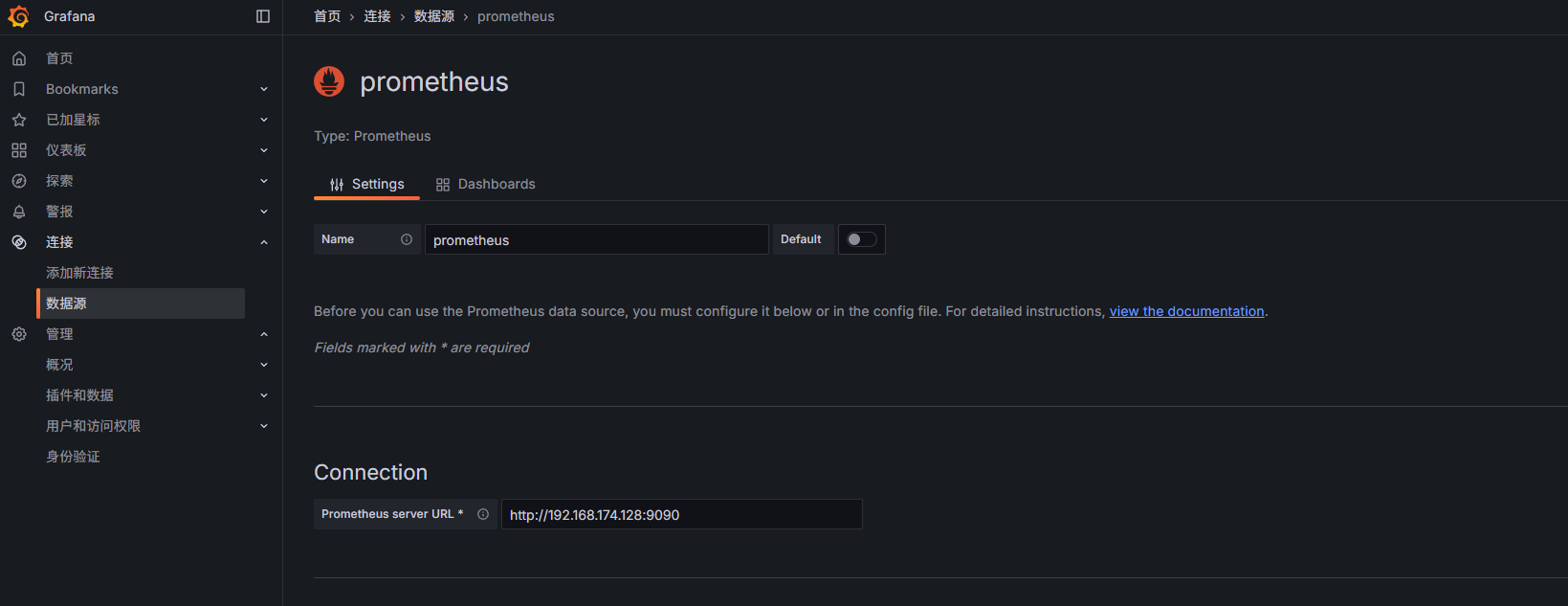
Task: Click the Grafana logo icon
Action: (18, 16)
